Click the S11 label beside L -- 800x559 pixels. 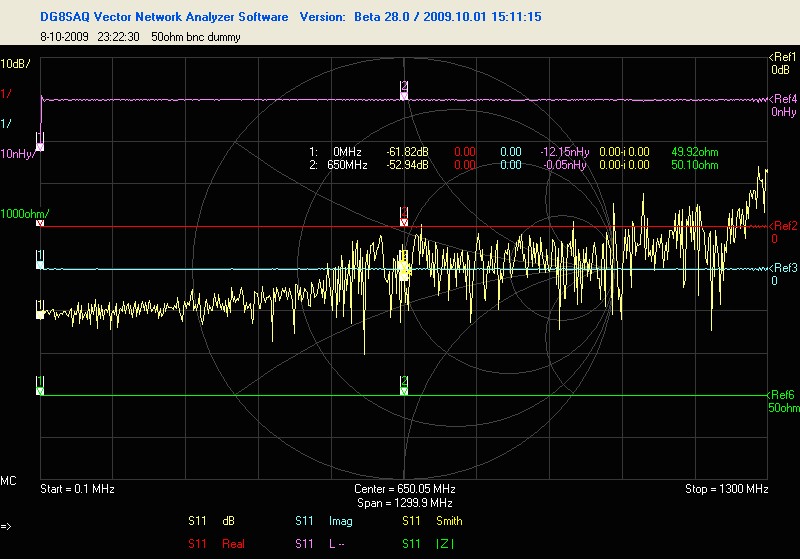pos(304,544)
